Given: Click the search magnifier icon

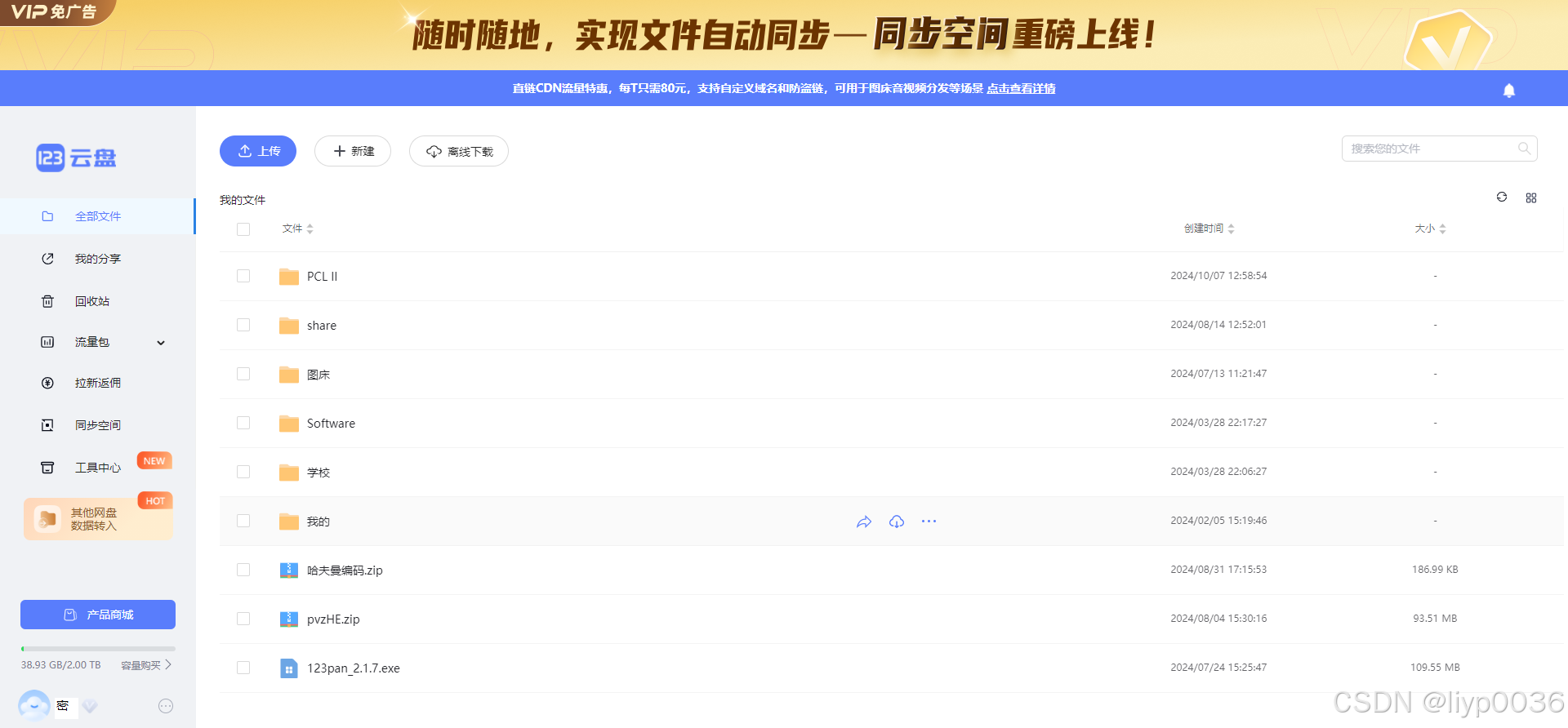Looking at the screenshot, I should coord(1524,149).
